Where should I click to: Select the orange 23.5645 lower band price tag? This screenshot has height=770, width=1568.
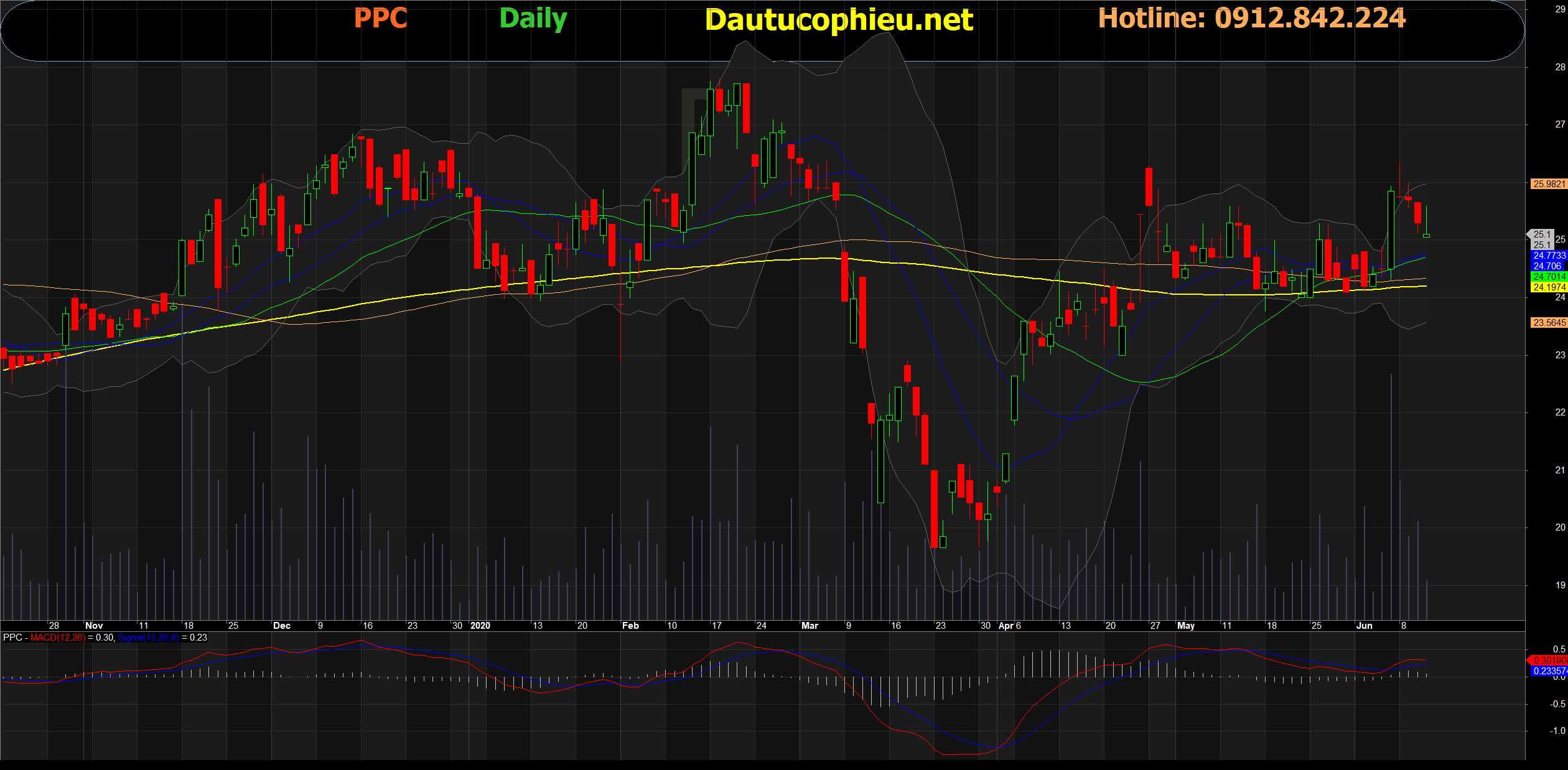pyautogui.click(x=1548, y=323)
